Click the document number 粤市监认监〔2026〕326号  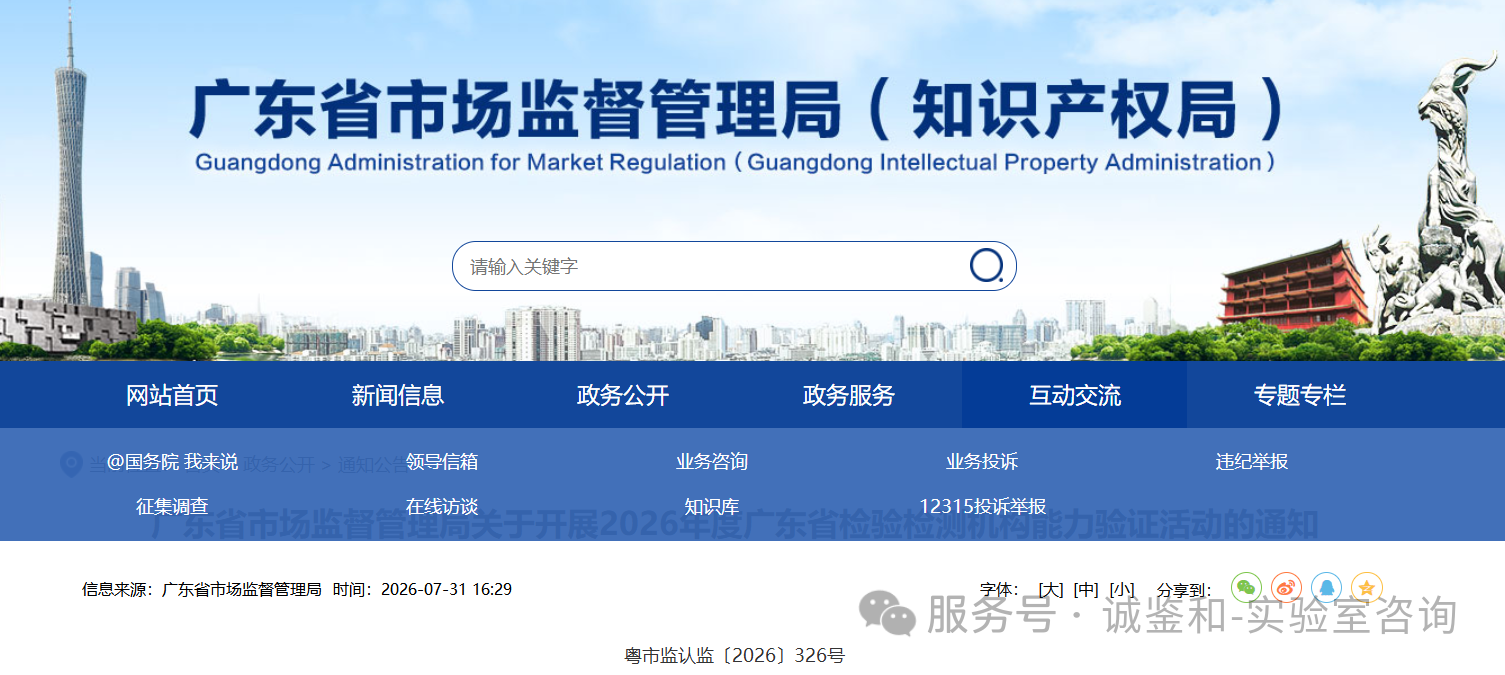735,656
